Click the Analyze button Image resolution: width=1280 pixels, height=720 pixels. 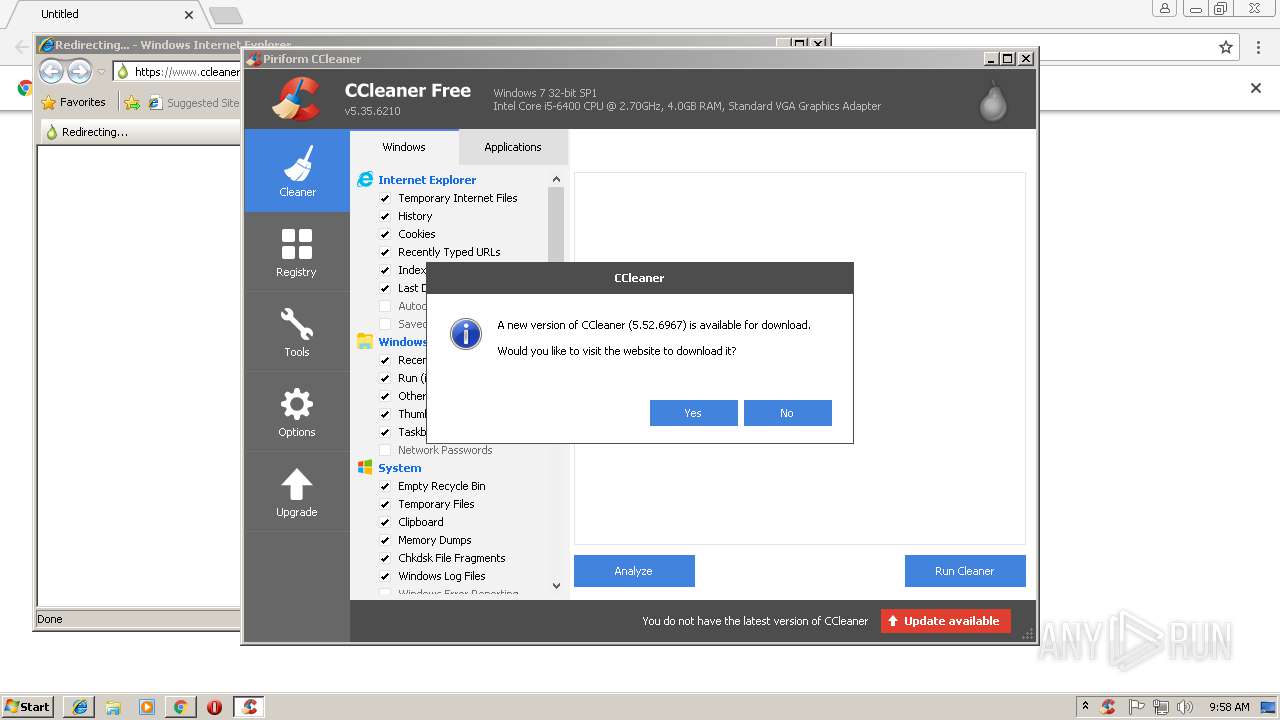634,571
